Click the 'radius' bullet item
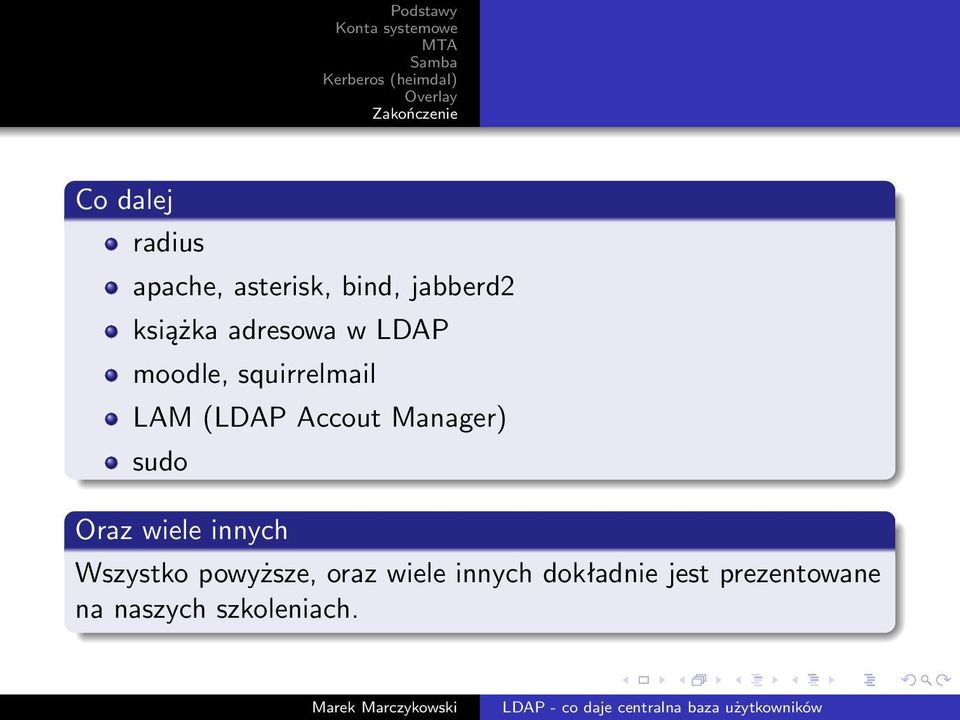Screen dimensions: 960x720 [x=168, y=243]
